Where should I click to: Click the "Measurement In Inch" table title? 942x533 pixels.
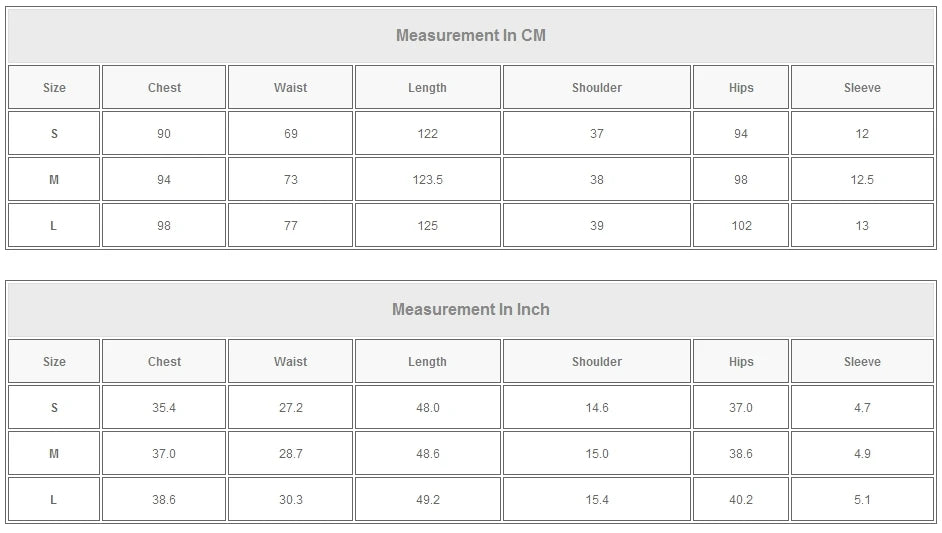click(471, 310)
